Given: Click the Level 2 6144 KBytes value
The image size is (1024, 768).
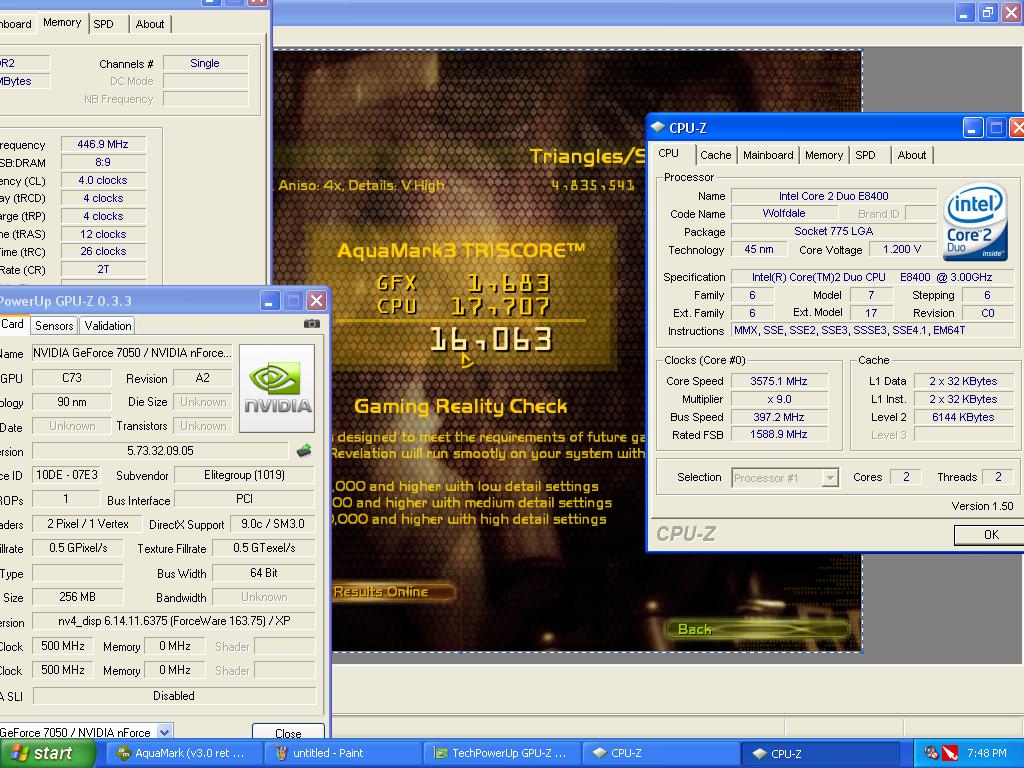Looking at the screenshot, I should tap(963, 417).
